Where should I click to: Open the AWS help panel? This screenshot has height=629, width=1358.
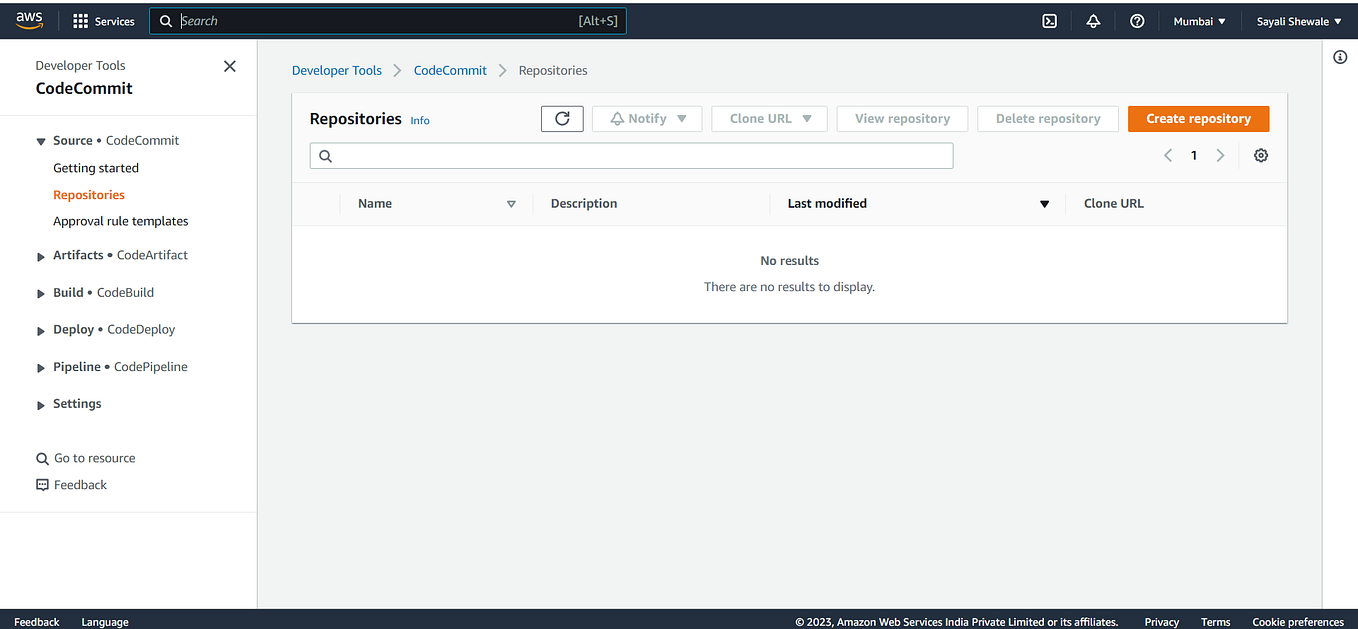[1137, 19]
